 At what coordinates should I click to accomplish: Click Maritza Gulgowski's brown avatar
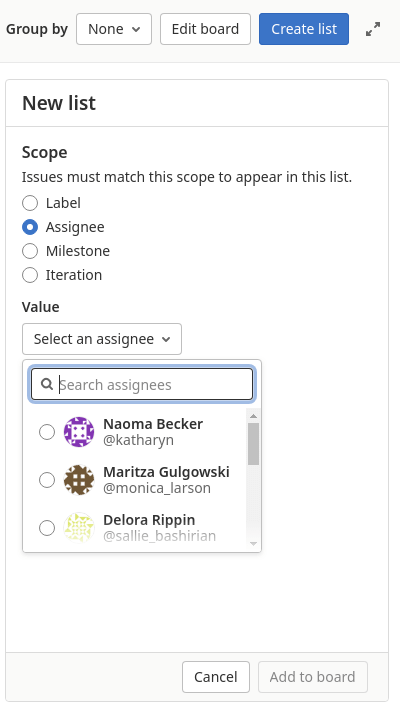[79, 480]
